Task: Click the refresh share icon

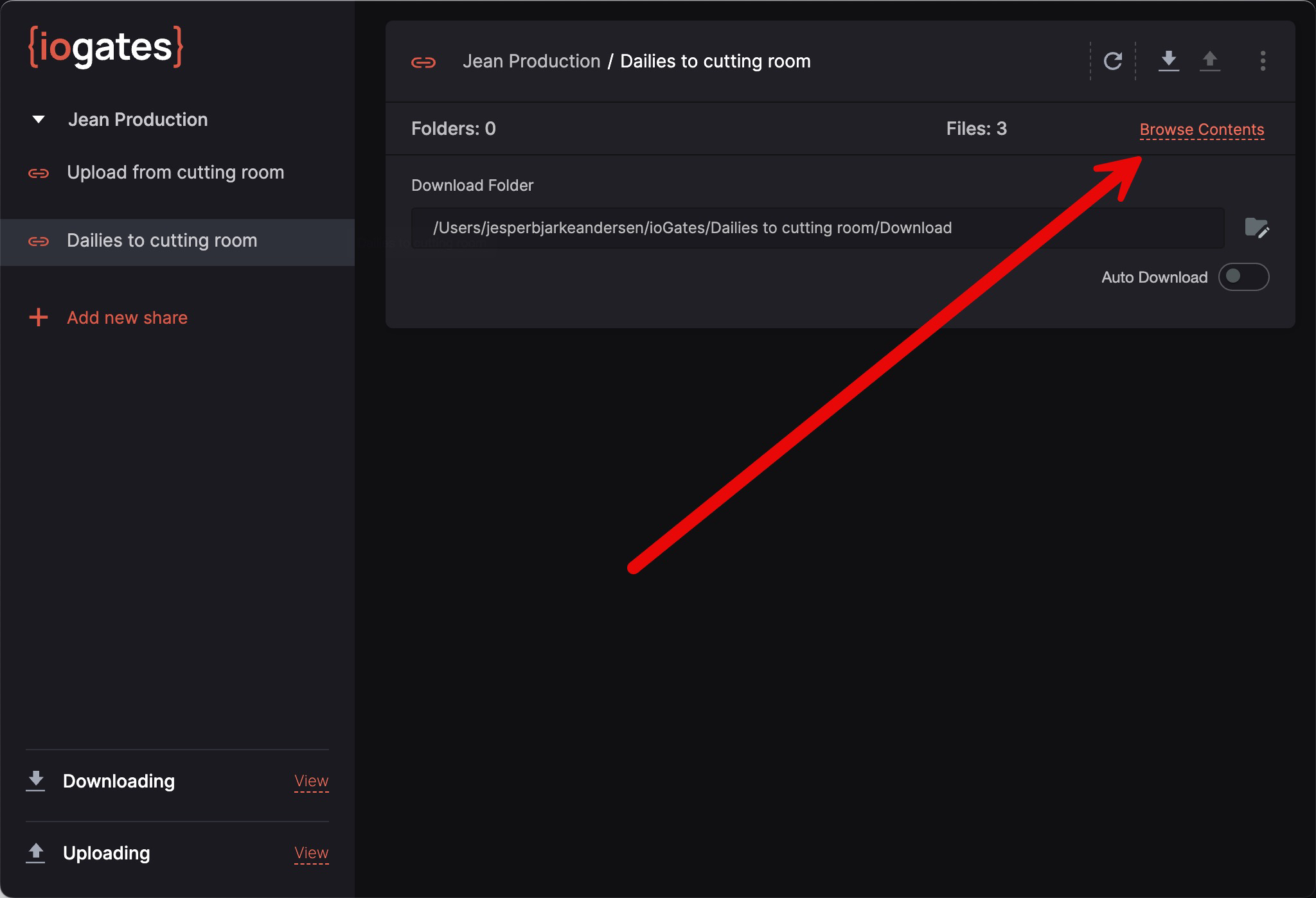Action: coord(1112,61)
